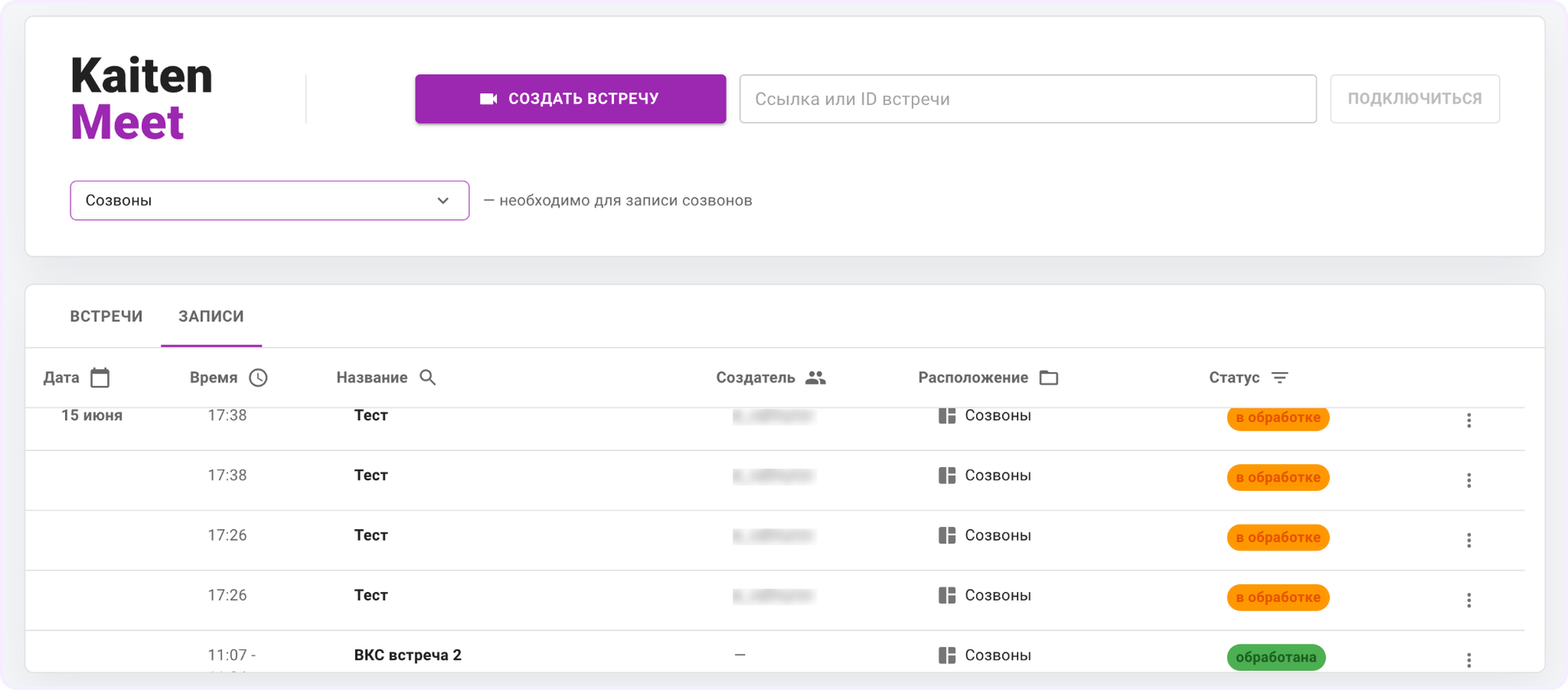This screenshot has height=690, width=1568.
Task: Expand the Созвоны space dropdown
Action: click(270, 201)
